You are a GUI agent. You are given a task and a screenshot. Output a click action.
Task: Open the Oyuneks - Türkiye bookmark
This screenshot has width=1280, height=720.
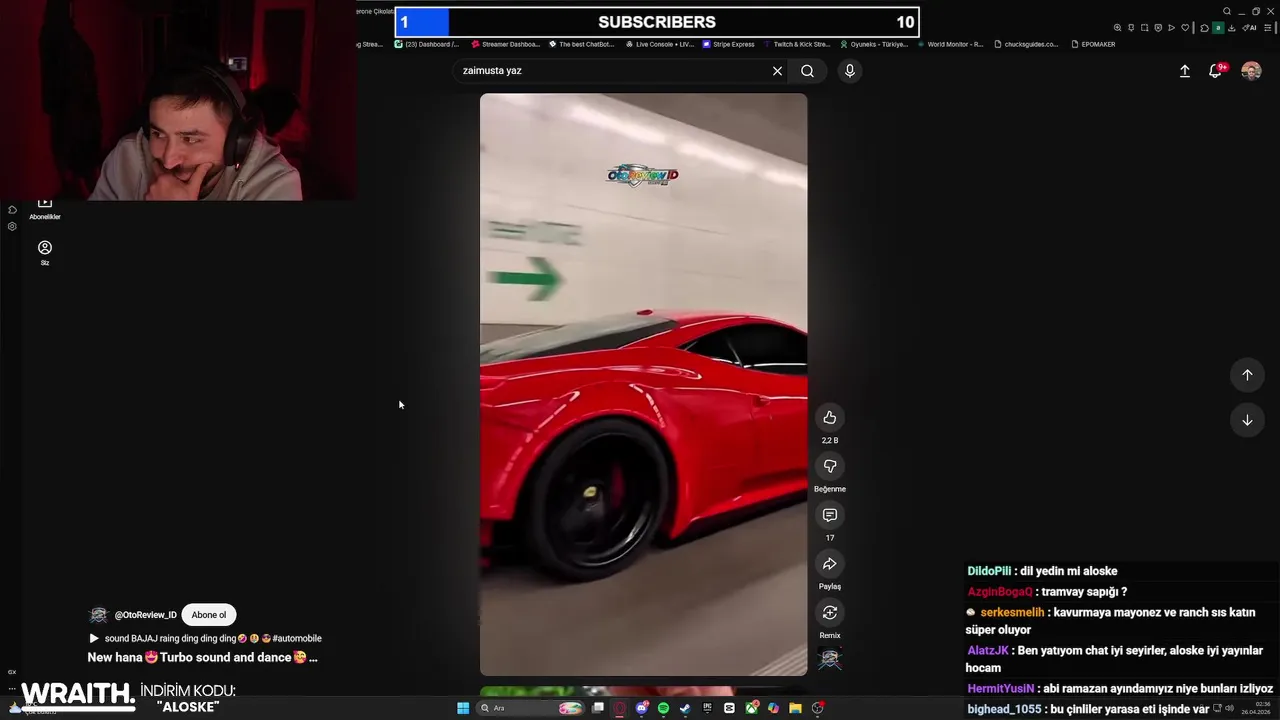coord(874,44)
